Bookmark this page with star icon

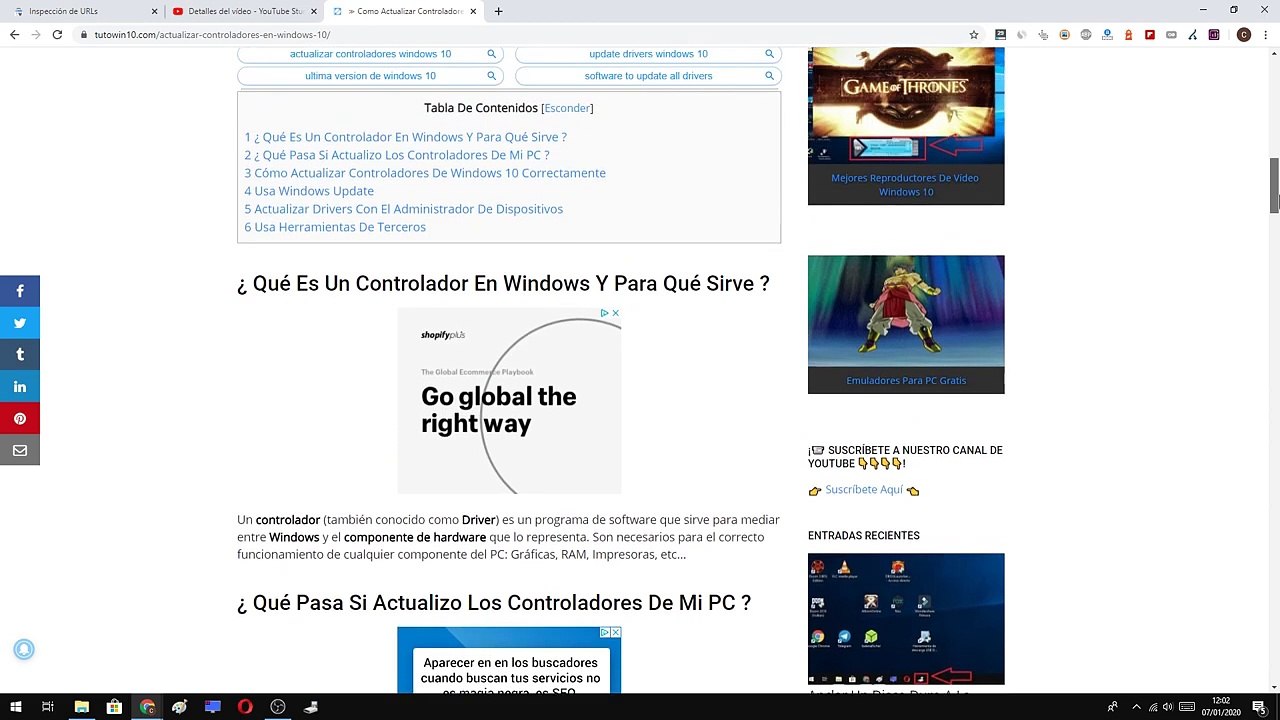point(974,34)
